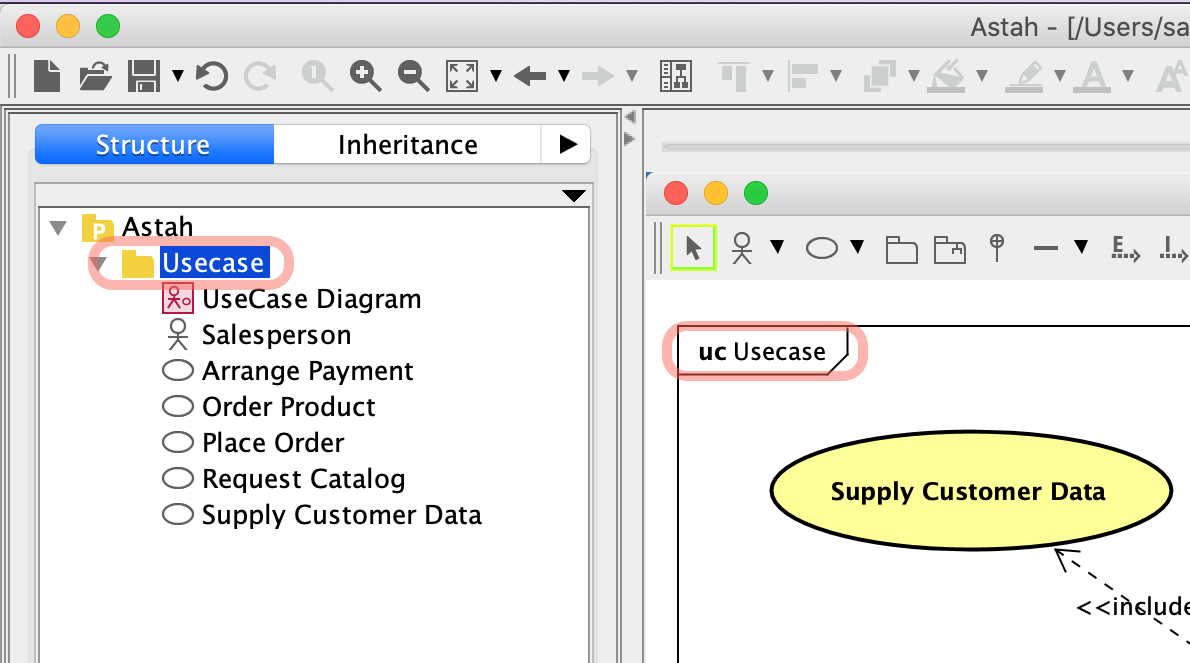This screenshot has width=1190, height=663.
Task: Select the Supply Customer Data ellipse
Action: (970, 491)
